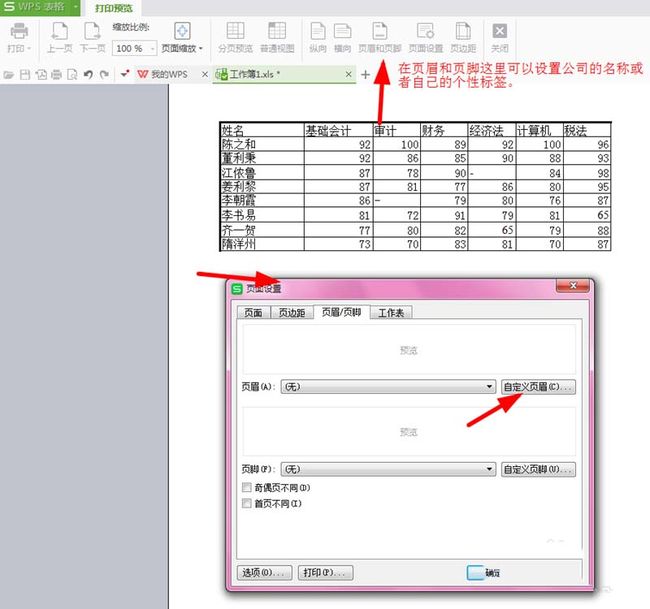Click the save icon in quick toolbar
Viewport: 650px width, 609px height.
[25, 75]
